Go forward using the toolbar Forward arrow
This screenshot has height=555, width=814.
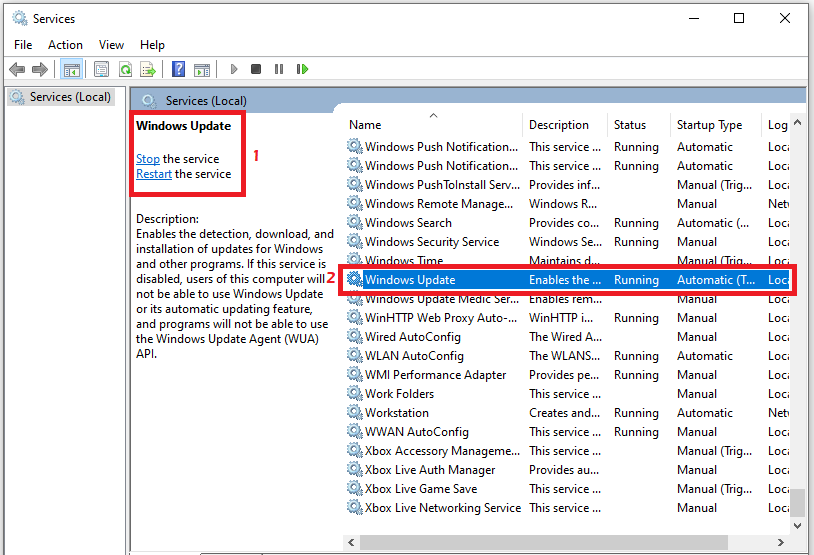(40, 69)
